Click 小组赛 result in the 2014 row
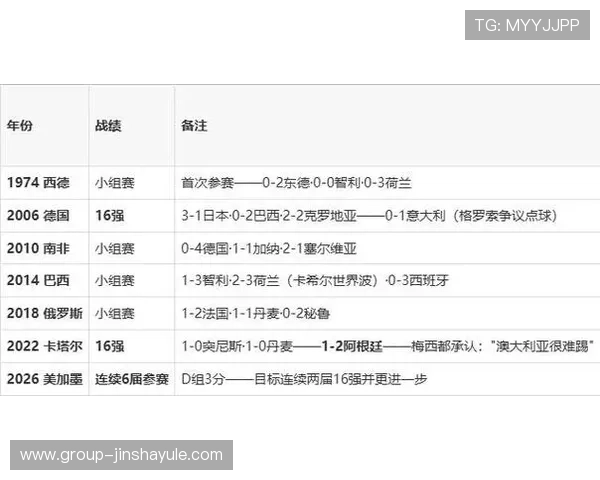This screenshot has height=480, width=600. (x=115, y=281)
